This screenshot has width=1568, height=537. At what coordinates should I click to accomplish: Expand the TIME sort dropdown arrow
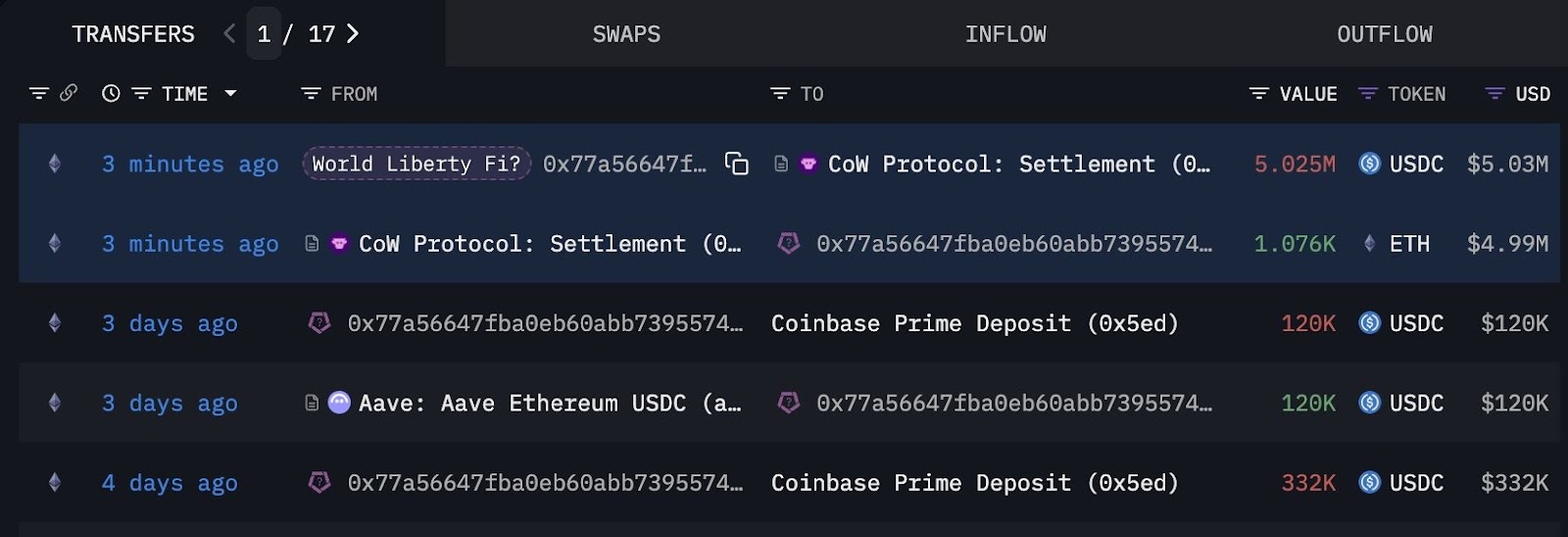230,93
